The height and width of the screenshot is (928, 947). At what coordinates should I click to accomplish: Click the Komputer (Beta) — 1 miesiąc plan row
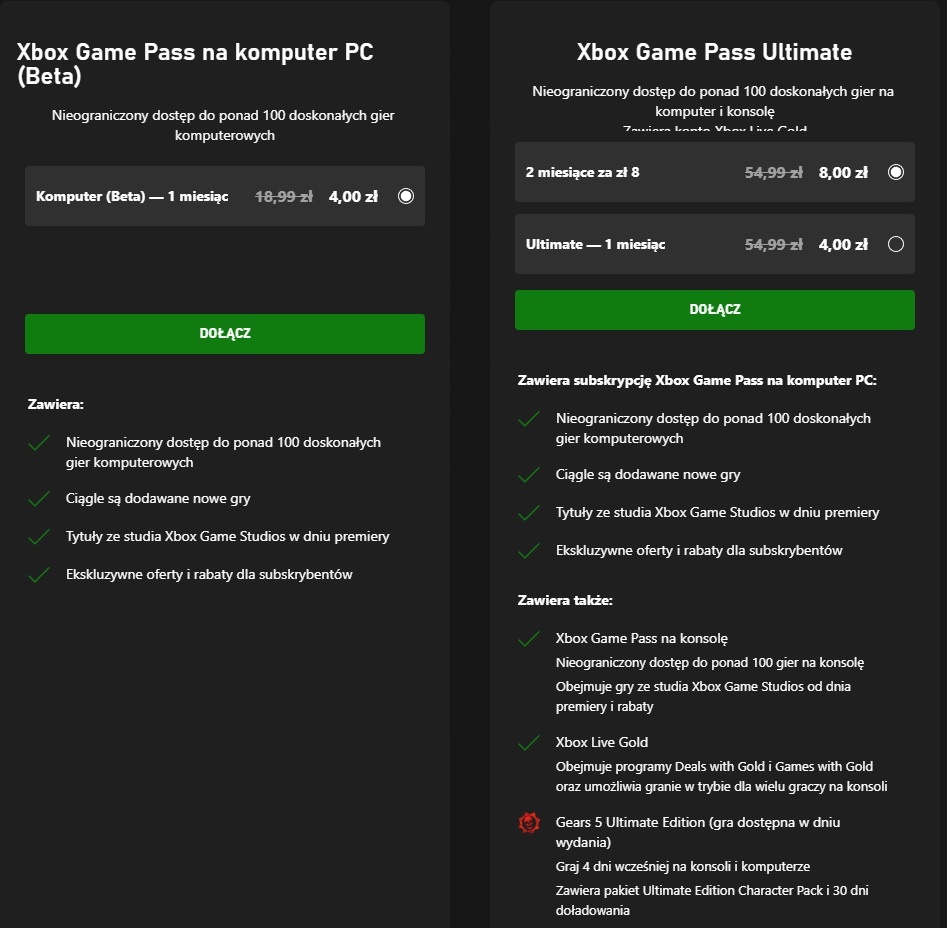[225, 196]
